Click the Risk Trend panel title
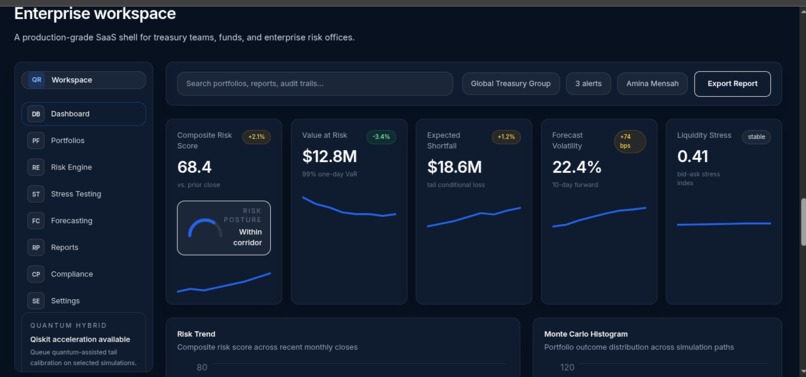 [196, 334]
